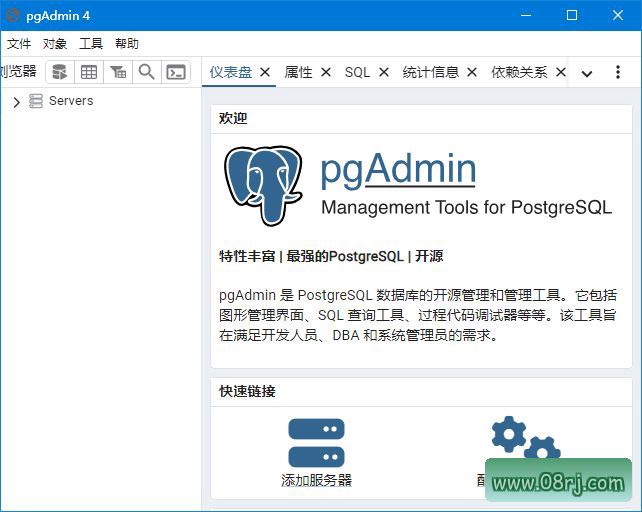Close the pgAdmin 4 window
This screenshot has height=512, width=642.
pyautogui.click(x=617, y=16)
